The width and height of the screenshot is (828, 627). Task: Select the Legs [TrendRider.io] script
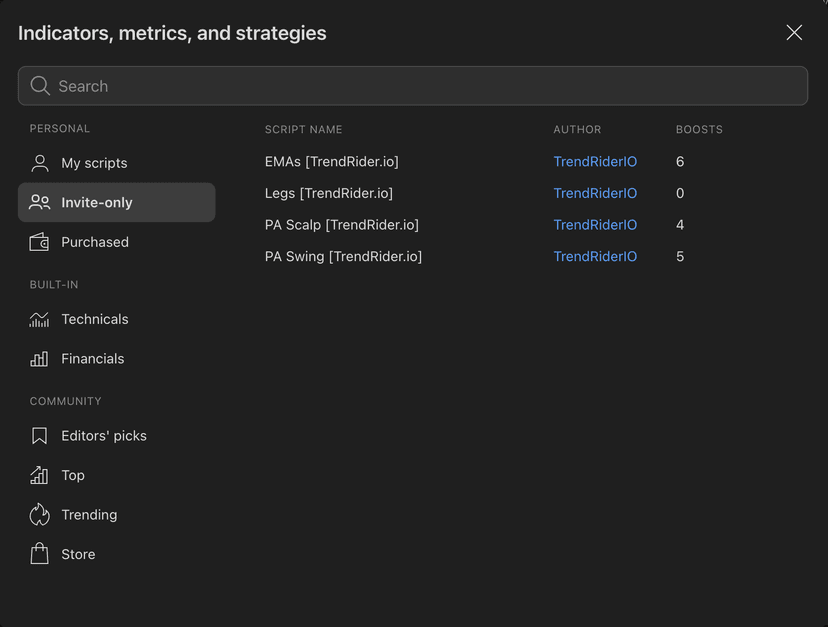click(328, 193)
